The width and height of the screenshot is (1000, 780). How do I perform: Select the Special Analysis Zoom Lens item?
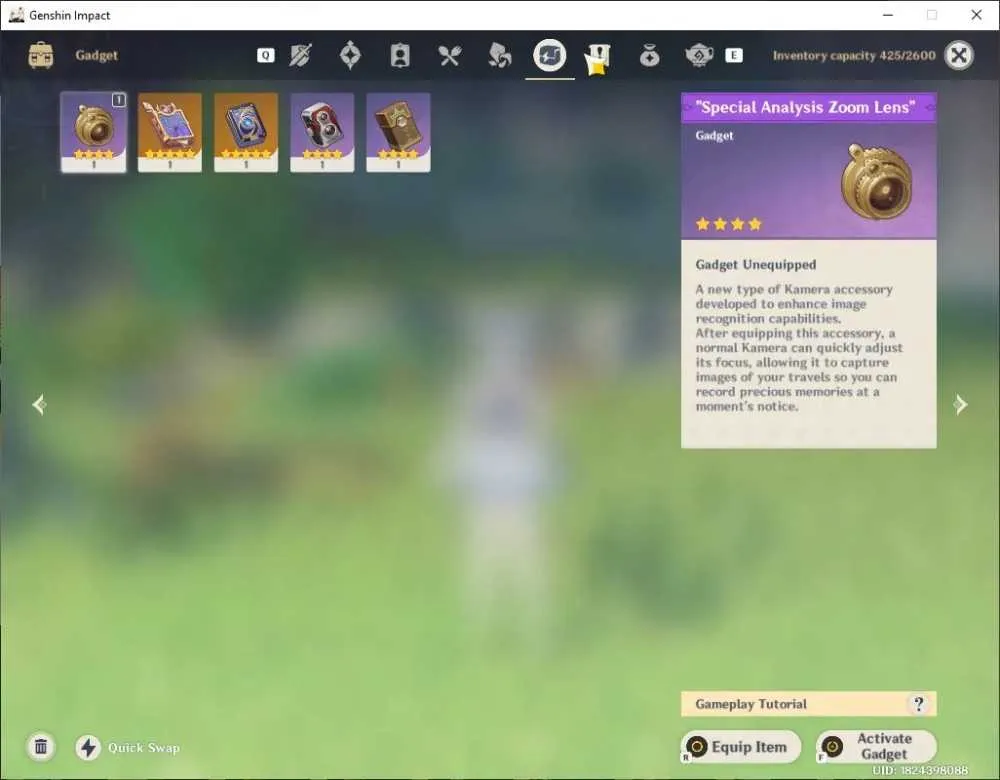click(93, 132)
